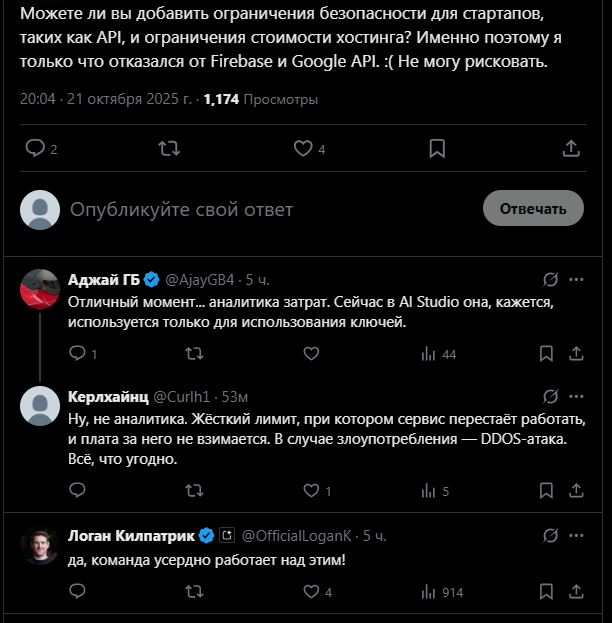Open more options on Керлхайнц reply
Screen dimensions: 612x623
(577, 396)
